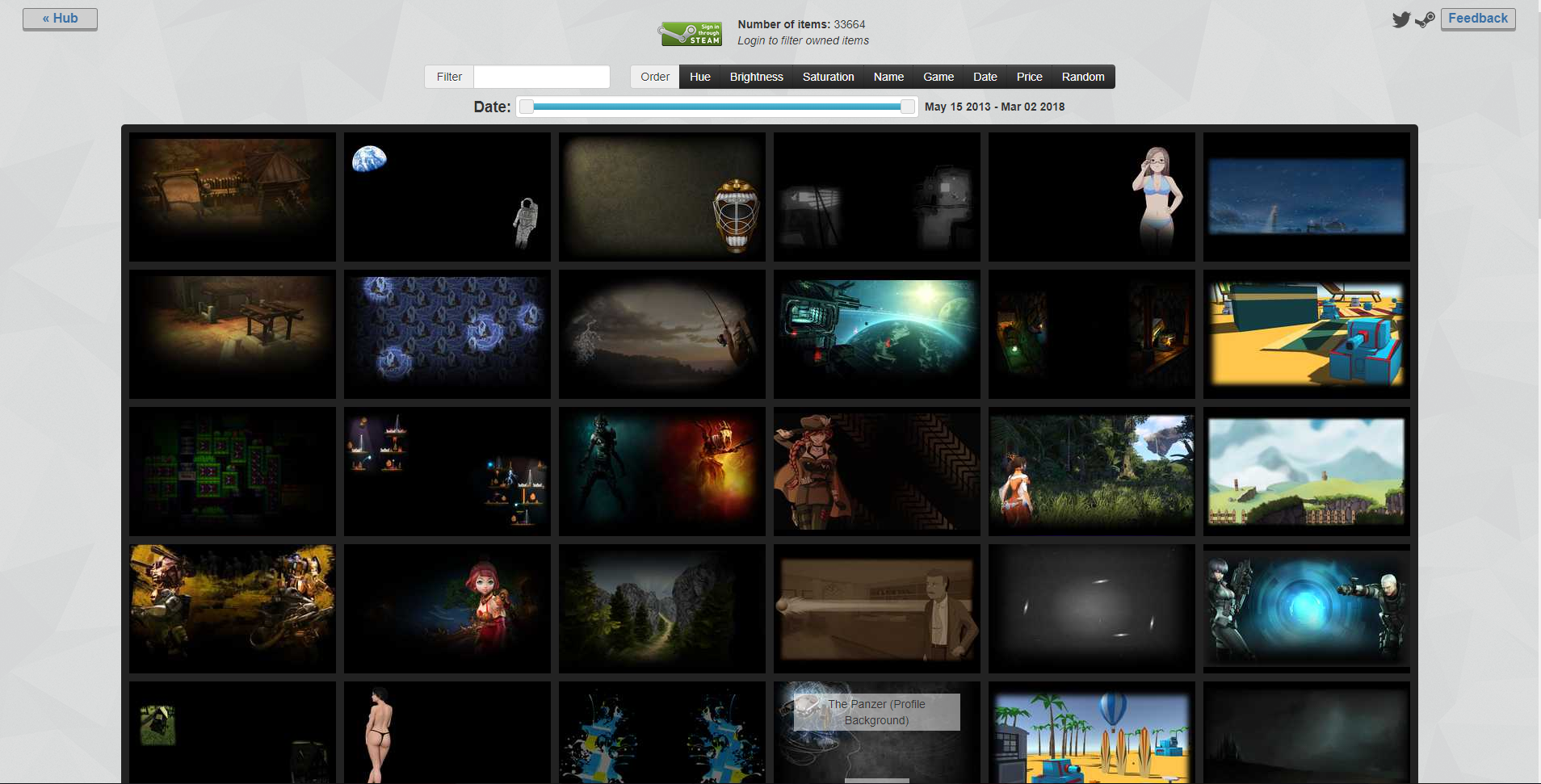This screenshot has width=1541, height=784.
Task: Open the blue portal soldiers background
Action: 1307,609
